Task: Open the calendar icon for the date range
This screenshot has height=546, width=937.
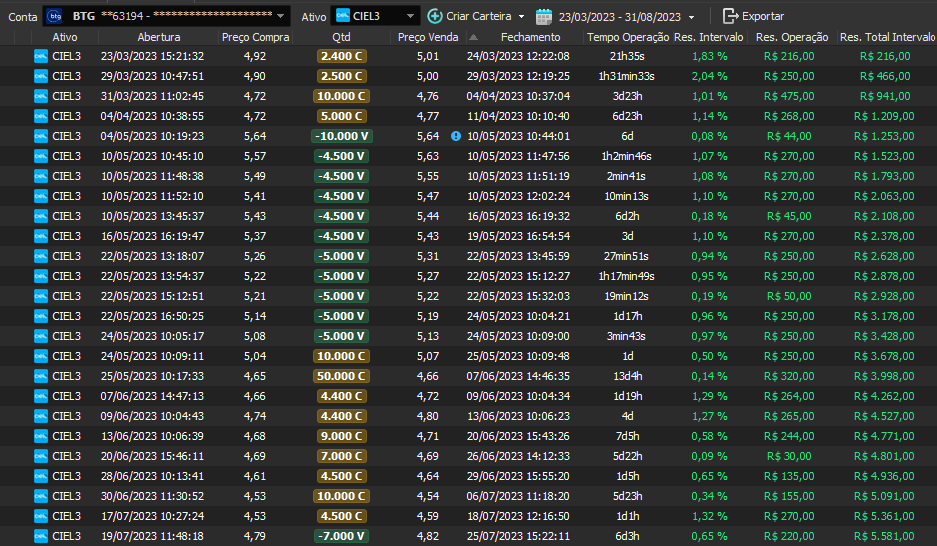Action: tap(544, 16)
